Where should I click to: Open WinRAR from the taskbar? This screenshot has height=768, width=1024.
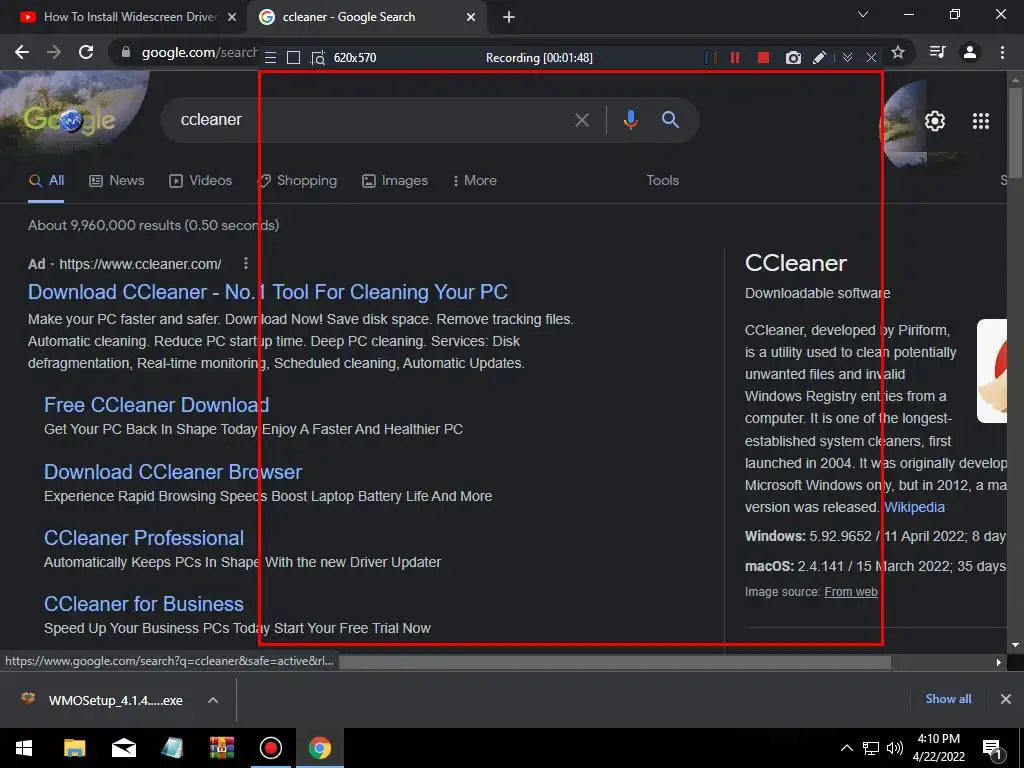click(x=222, y=748)
